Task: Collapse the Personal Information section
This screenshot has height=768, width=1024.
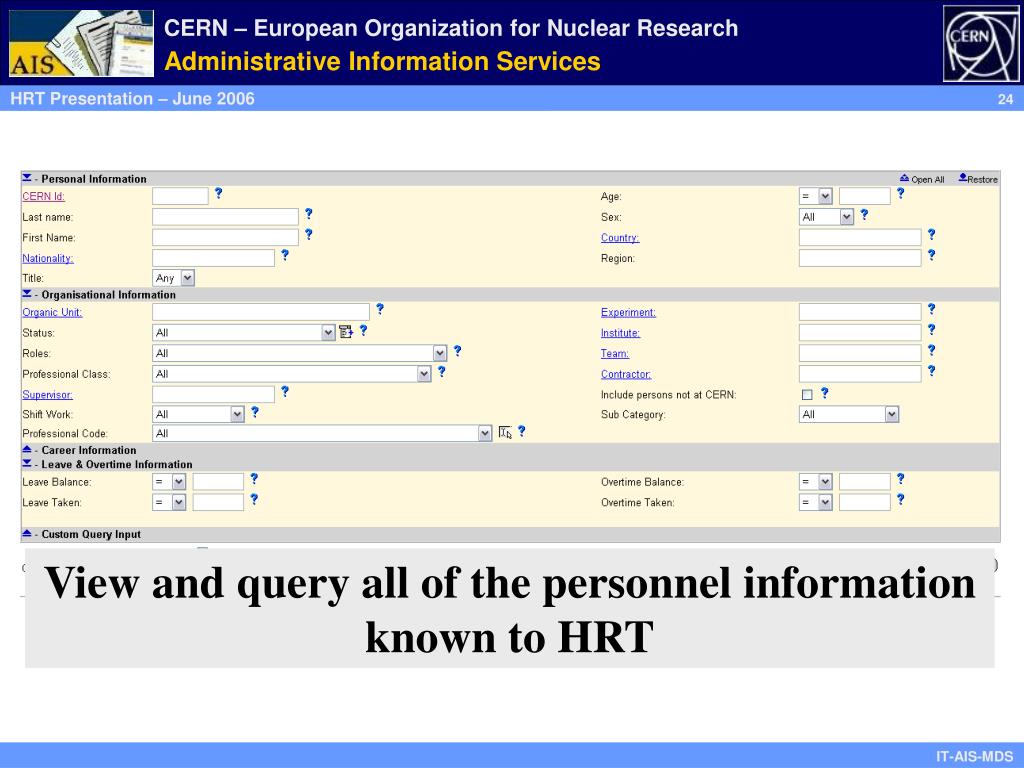Action: [x=27, y=178]
